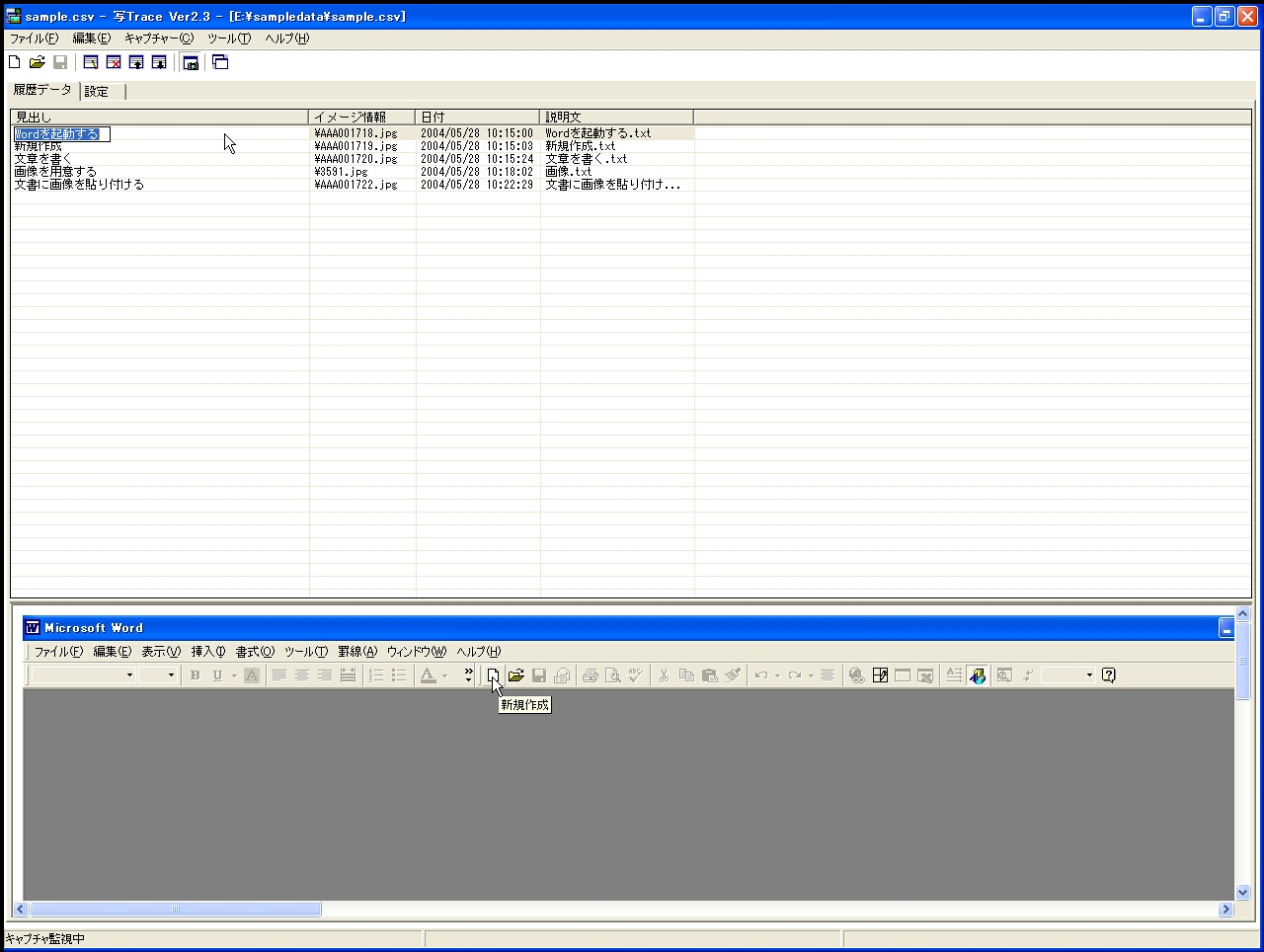Toggle underline formatting in Word
The width and height of the screenshot is (1264, 952).
pos(217,675)
